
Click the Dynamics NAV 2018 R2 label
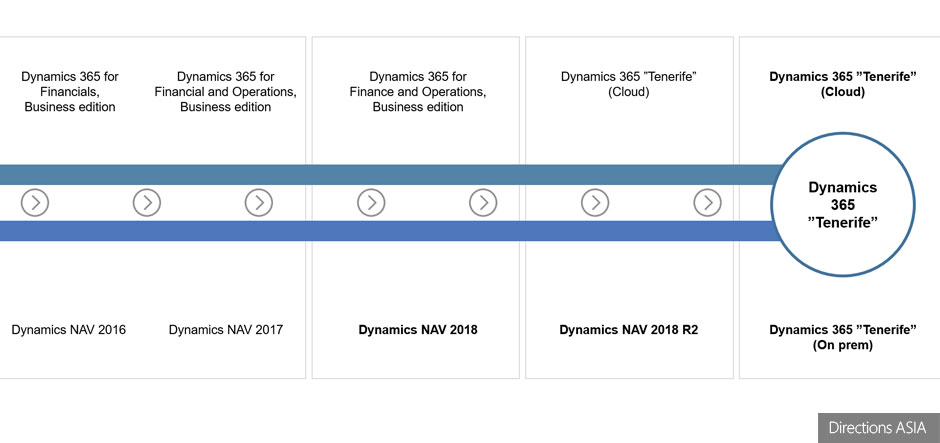pos(628,330)
